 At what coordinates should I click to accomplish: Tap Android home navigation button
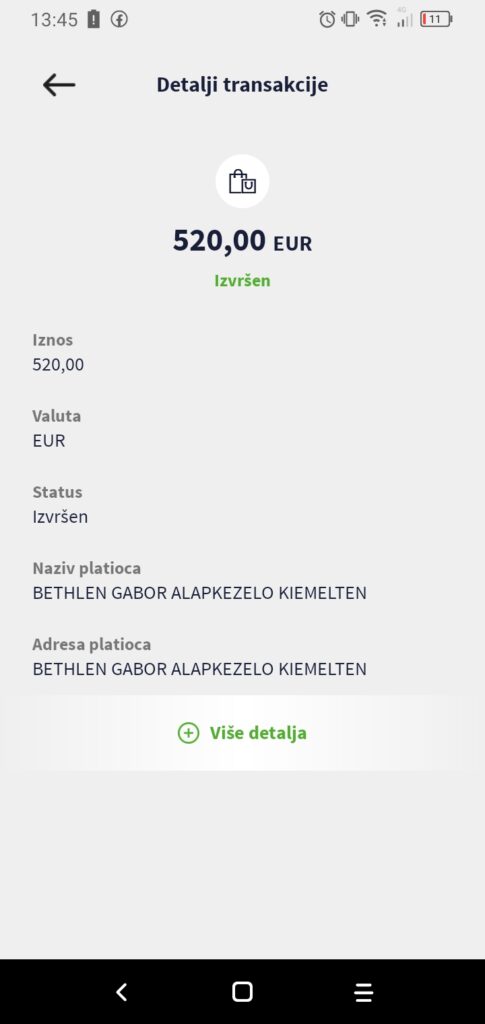tap(242, 991)
